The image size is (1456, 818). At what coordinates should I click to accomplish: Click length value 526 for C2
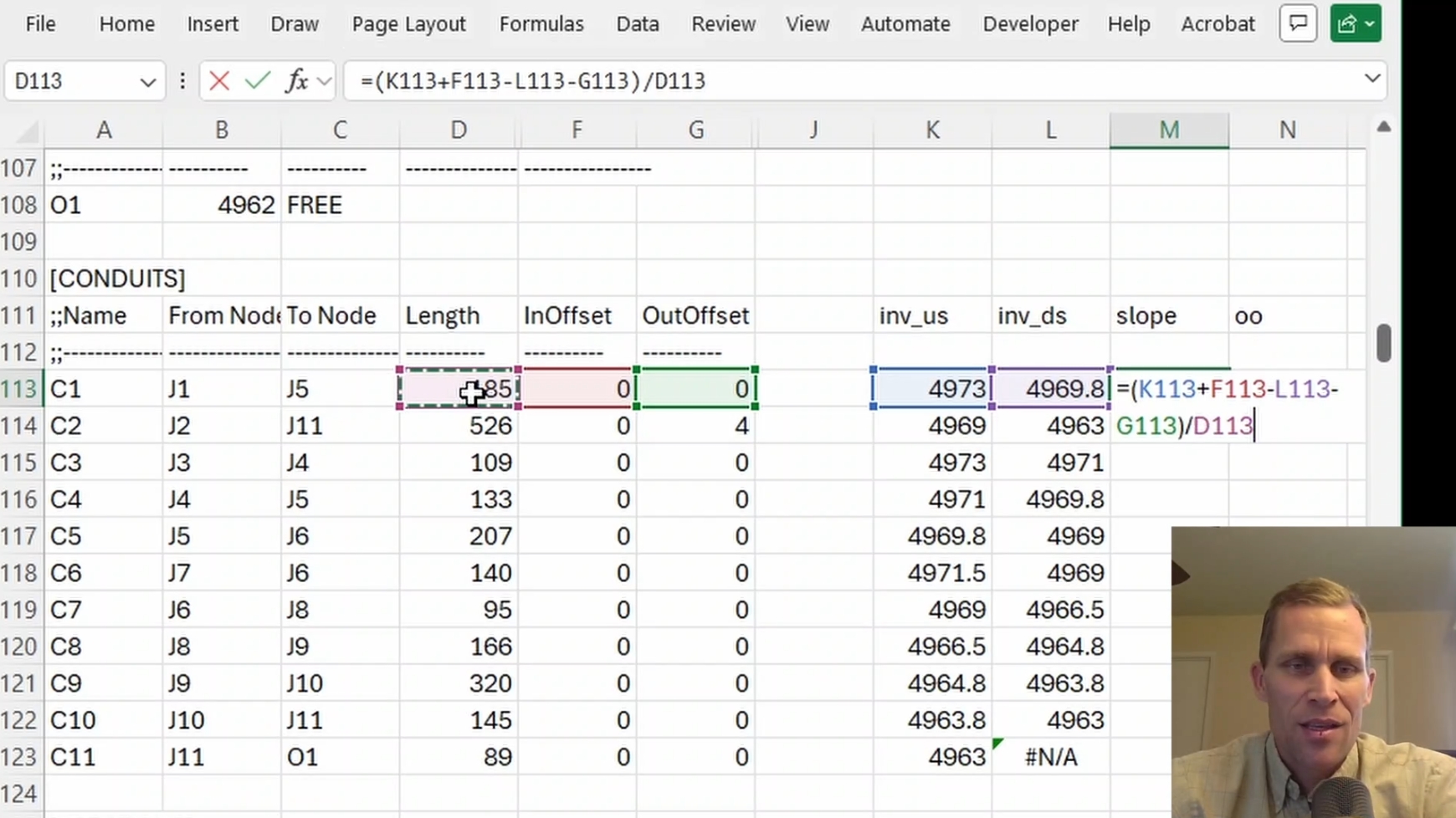(459, 426)
